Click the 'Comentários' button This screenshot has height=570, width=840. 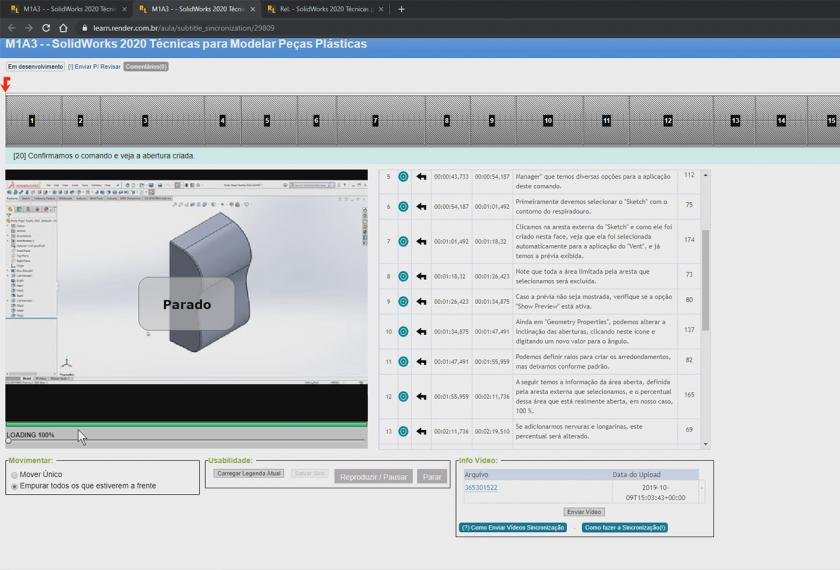pyautogui.click(x=146, y=66)
